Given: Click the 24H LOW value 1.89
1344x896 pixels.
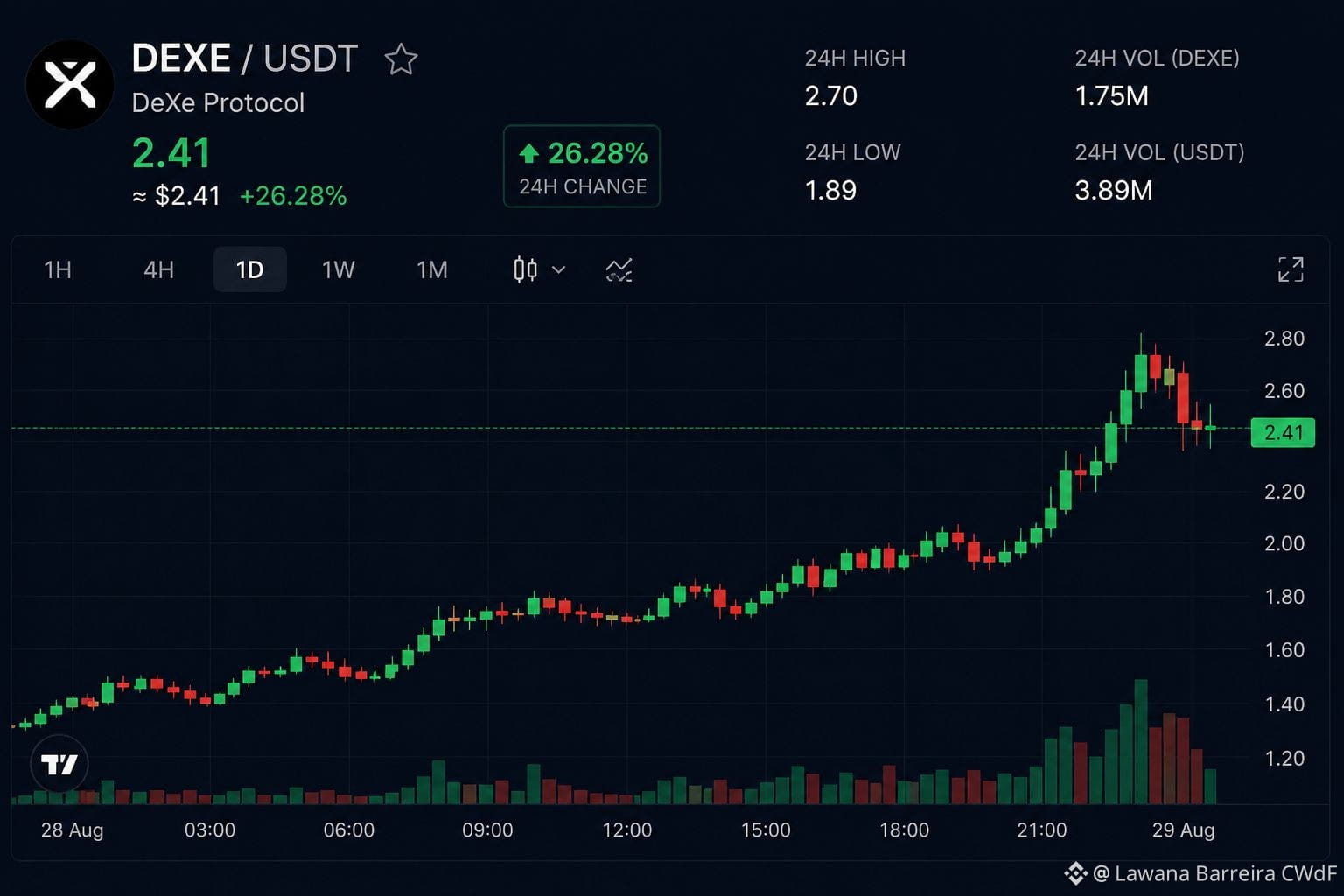Looking at the screenshot, I should (830, 190).
